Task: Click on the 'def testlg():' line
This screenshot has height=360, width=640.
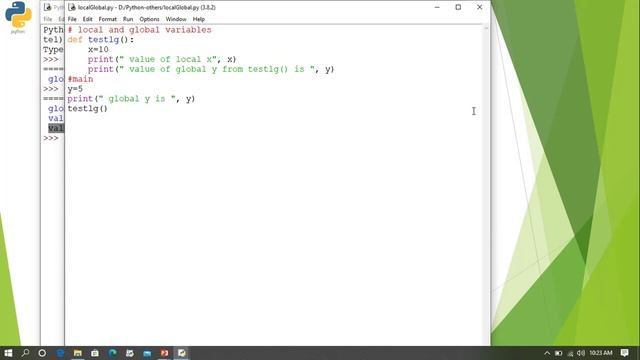Action: coord(100,40)
